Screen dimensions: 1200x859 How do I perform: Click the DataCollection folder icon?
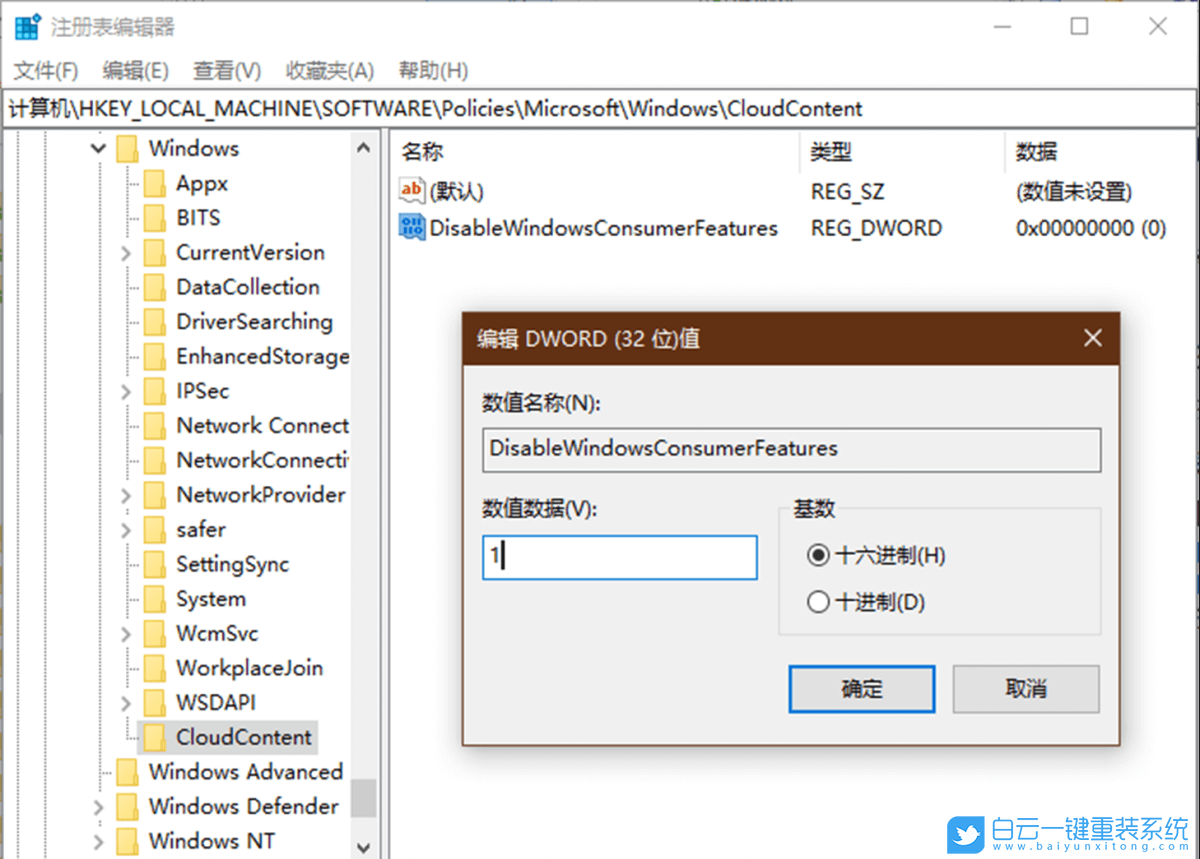point(155,287)
